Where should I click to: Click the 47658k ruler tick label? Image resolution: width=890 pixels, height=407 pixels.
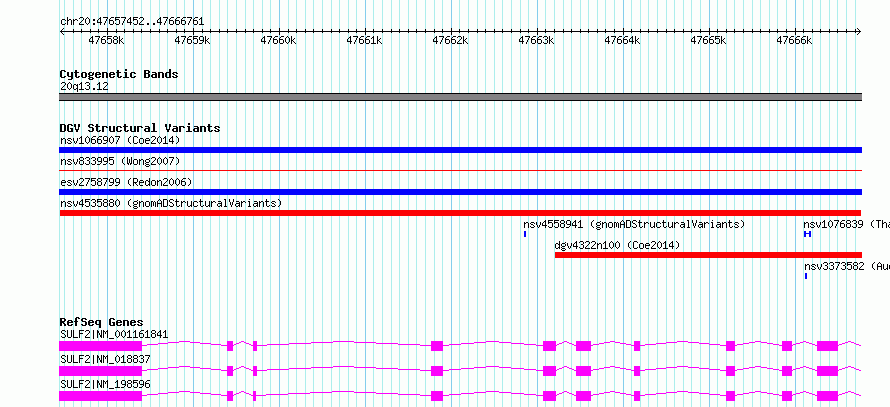[107, 41]
